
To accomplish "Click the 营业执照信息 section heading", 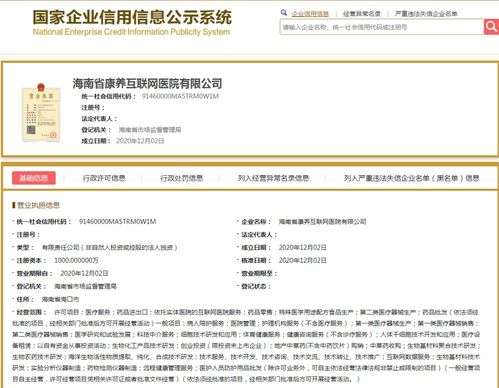I will point(38,205).
